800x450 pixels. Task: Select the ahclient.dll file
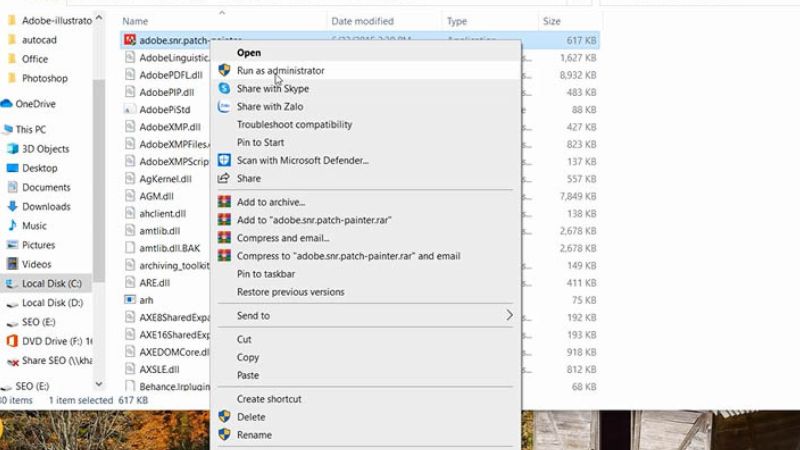click(163, 213)
